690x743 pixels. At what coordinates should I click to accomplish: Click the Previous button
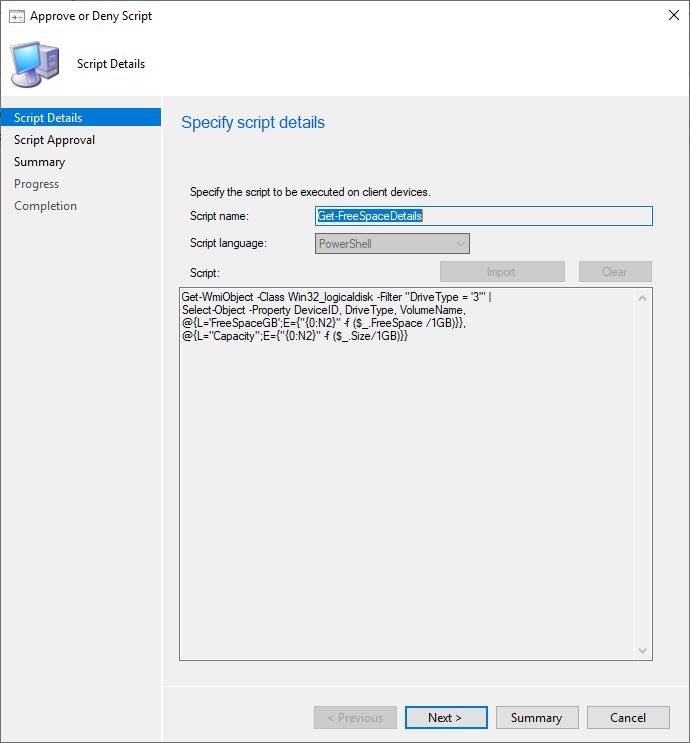click(x=355, y=718)
